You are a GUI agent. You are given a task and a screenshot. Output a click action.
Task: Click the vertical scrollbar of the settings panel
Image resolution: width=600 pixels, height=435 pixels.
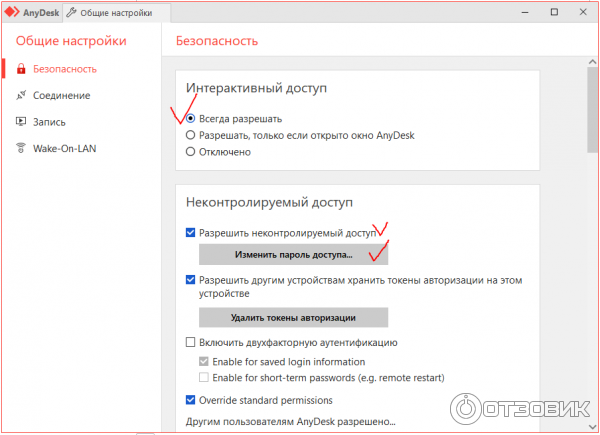point(592,110)
